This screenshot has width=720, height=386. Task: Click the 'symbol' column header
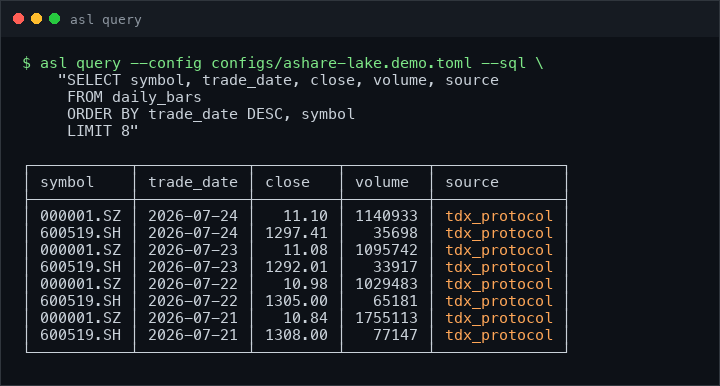click(67, 183)
